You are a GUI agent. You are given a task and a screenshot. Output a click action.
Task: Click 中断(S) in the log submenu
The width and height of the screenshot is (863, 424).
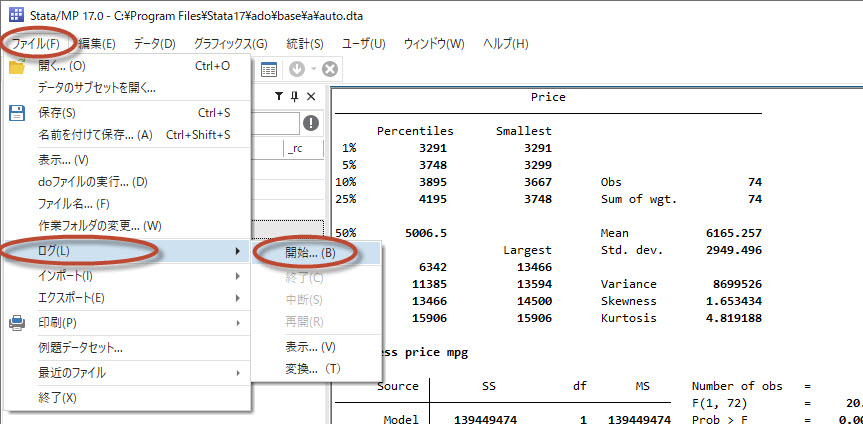click(x=316, y=300)
